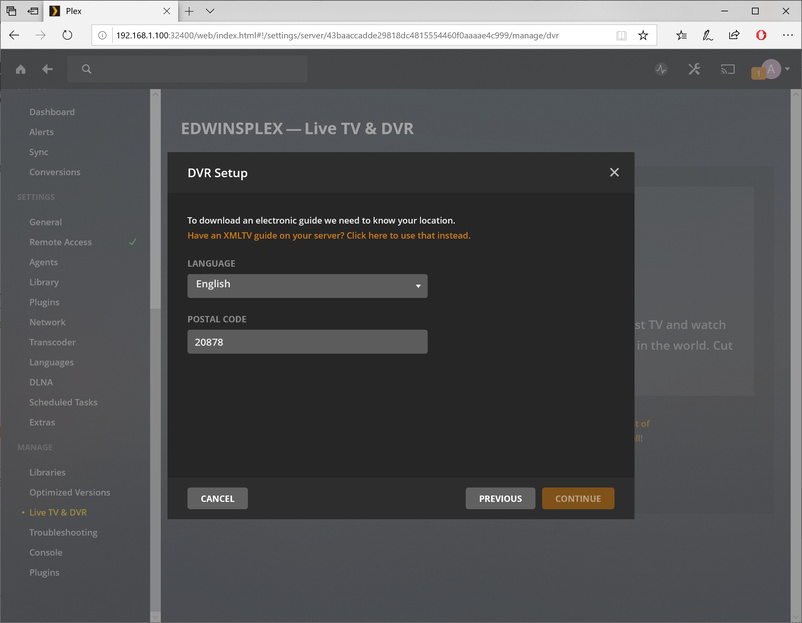Click Plex back arrow in header
The image size is (802, 623).
pyautogui.click(x=48, y=69)
